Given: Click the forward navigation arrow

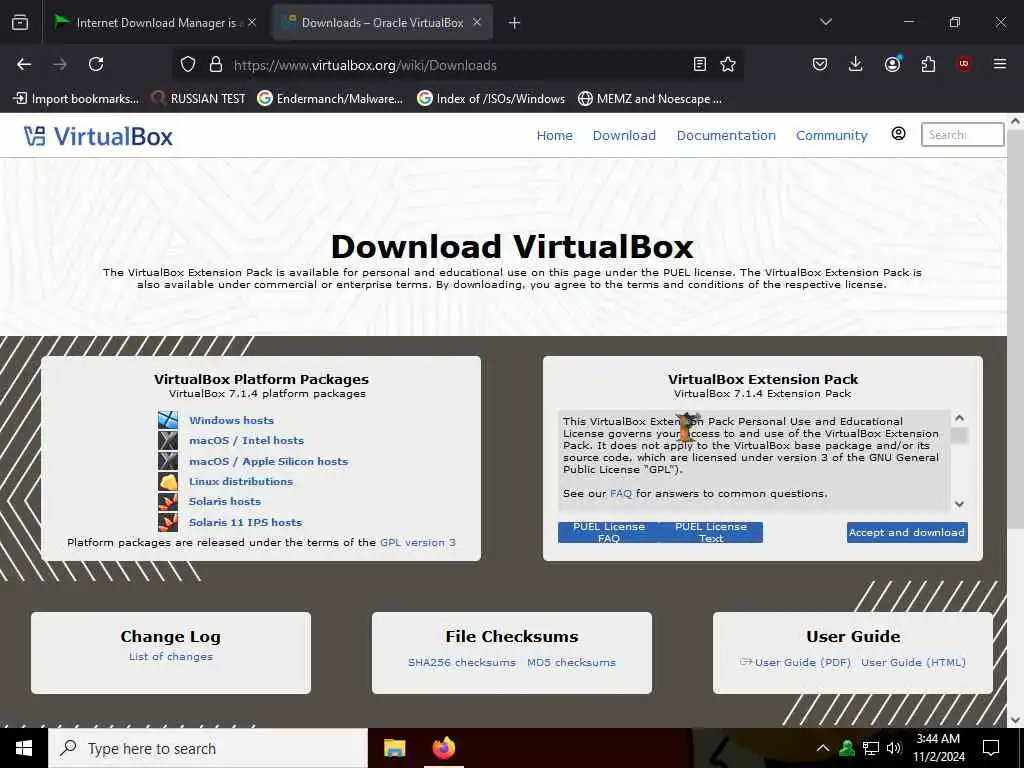Looking at the screenshot, I should point(60,64).
